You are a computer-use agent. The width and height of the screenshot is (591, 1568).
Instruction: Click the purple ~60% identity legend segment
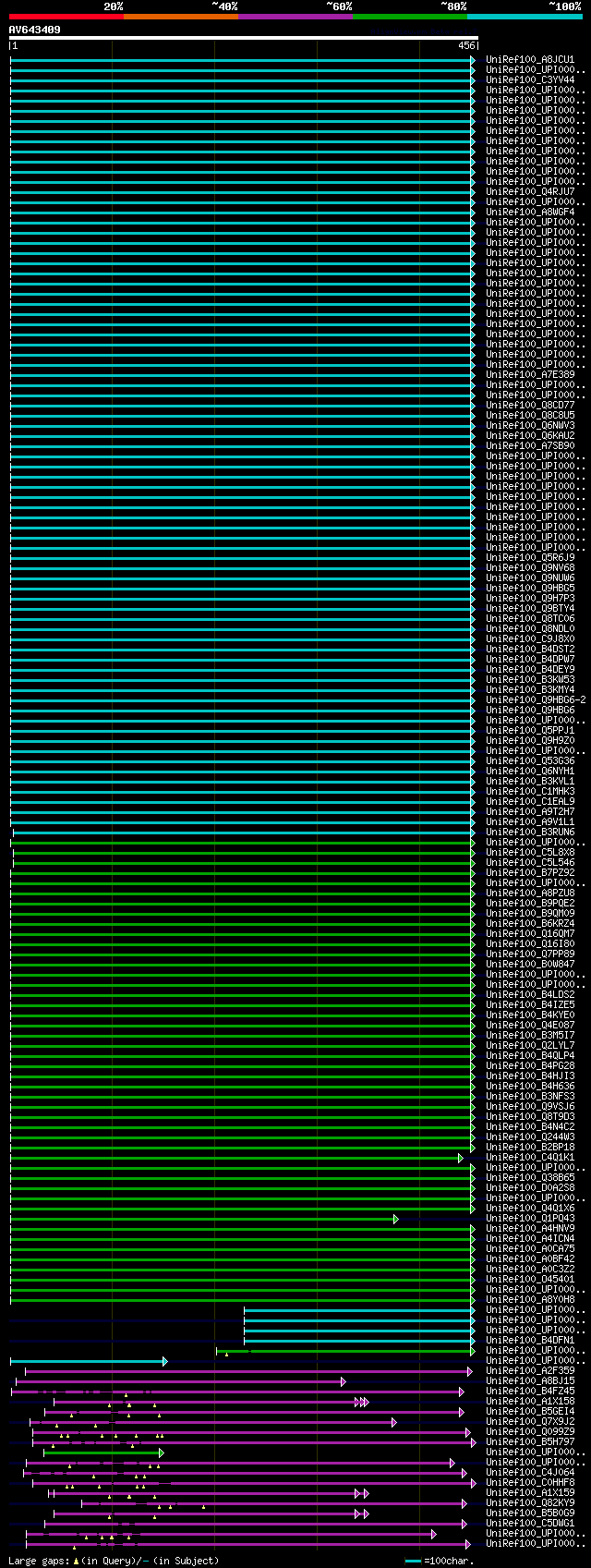295,17
